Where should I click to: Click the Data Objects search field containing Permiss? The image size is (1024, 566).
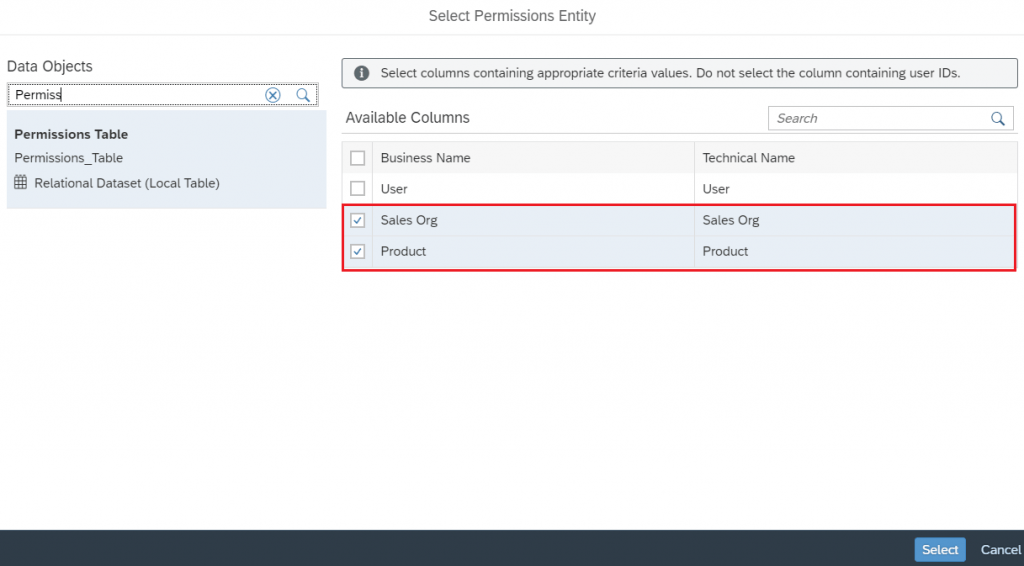(137, 95)
